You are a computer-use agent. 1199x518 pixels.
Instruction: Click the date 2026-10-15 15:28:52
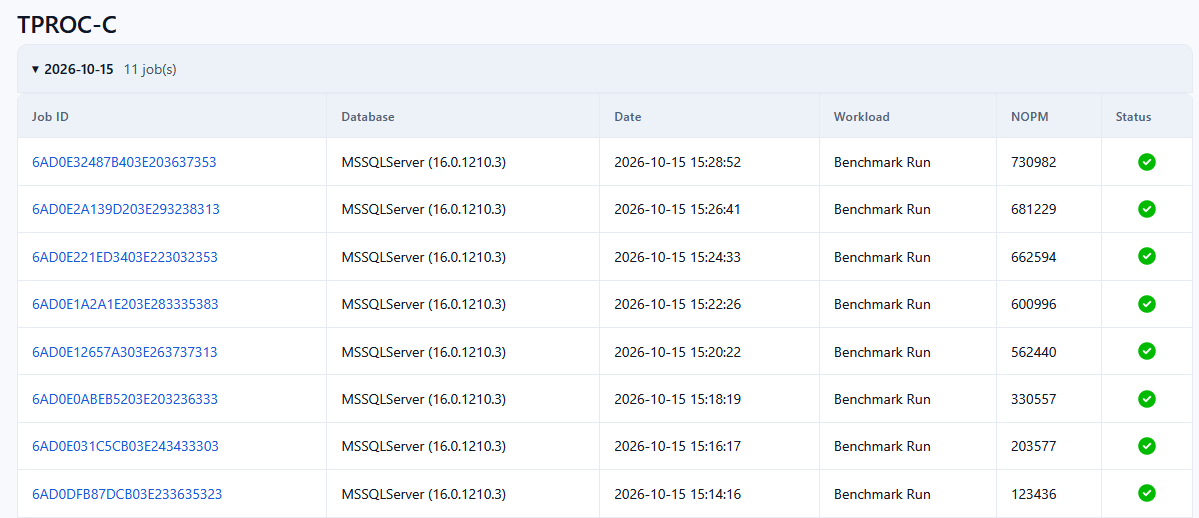pos(677,162)
